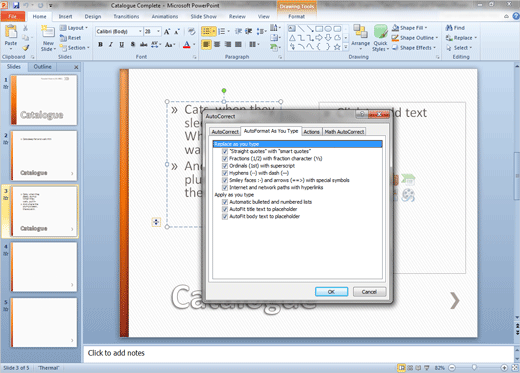
Task: Open the Replace dropdown arrow
Action: [475, 38]
